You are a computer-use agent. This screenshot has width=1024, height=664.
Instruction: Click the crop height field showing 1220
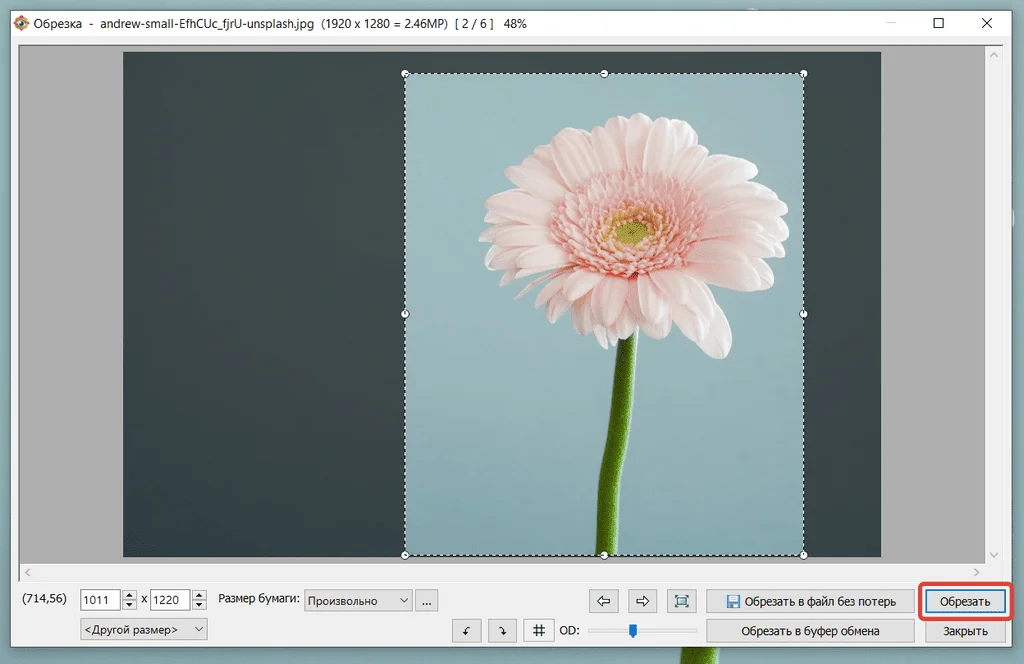click(x=169, y=601)
